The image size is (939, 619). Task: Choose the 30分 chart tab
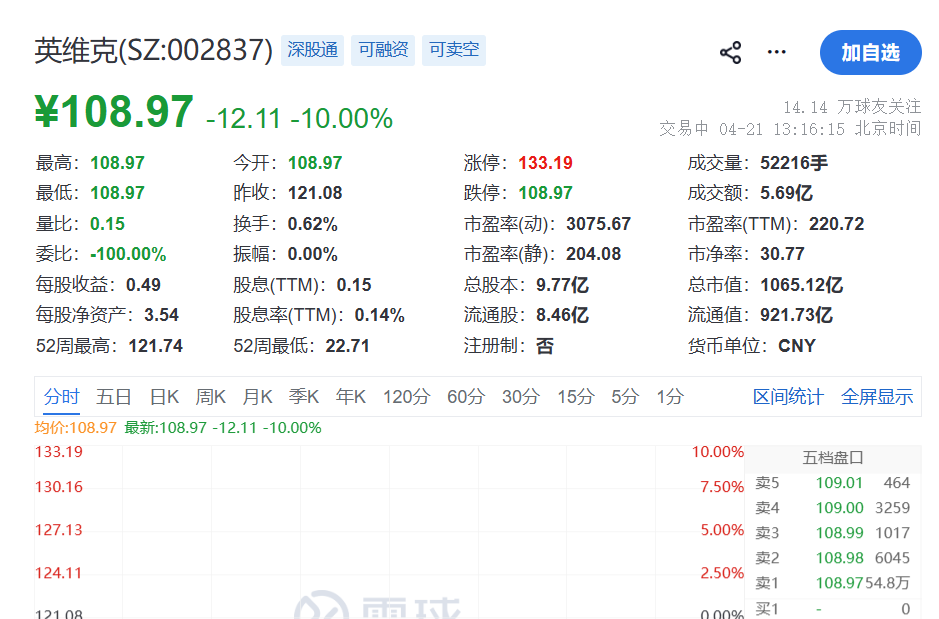pos(520,397)
